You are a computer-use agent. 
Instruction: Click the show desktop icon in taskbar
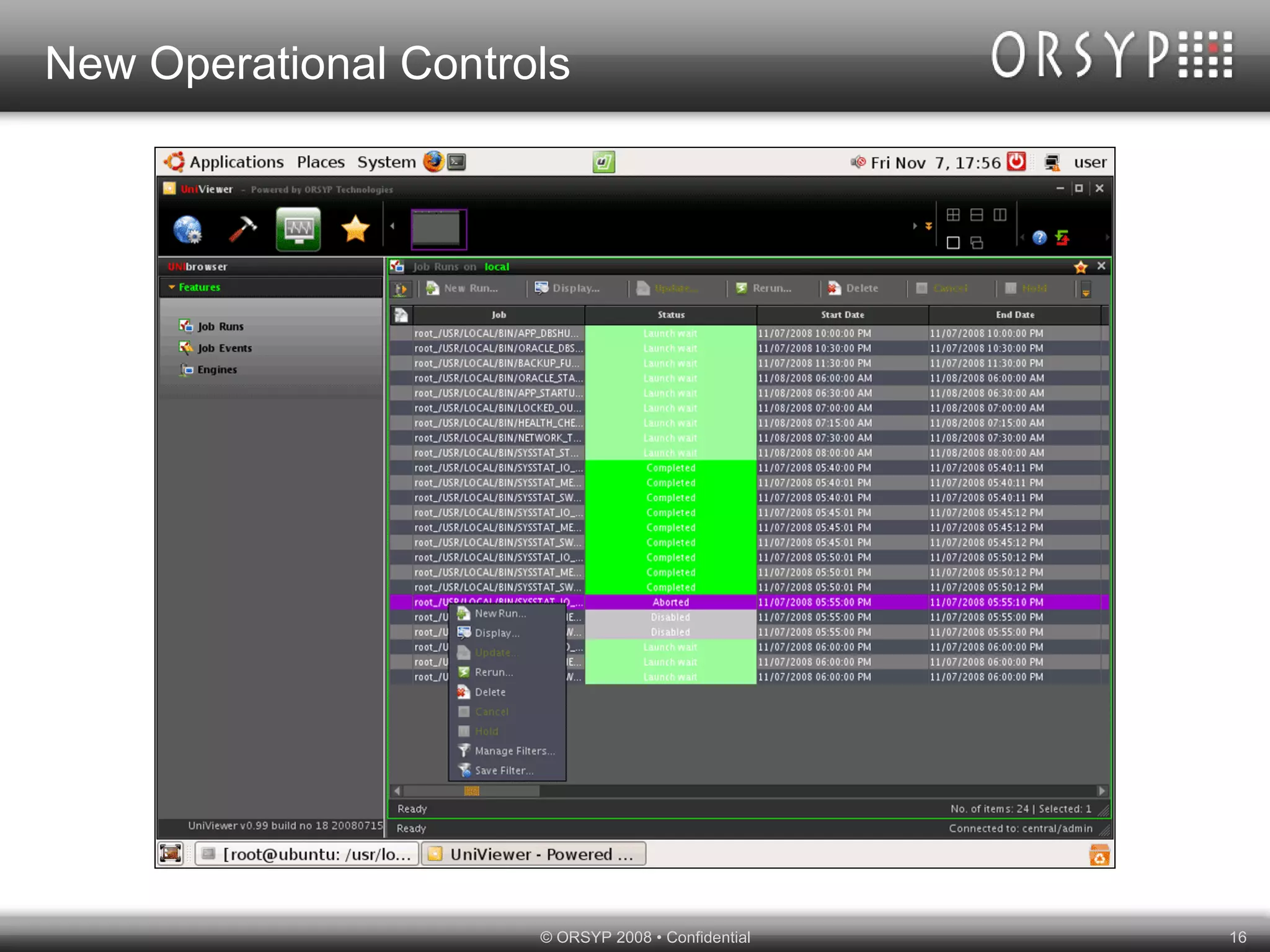pos(171,854)
